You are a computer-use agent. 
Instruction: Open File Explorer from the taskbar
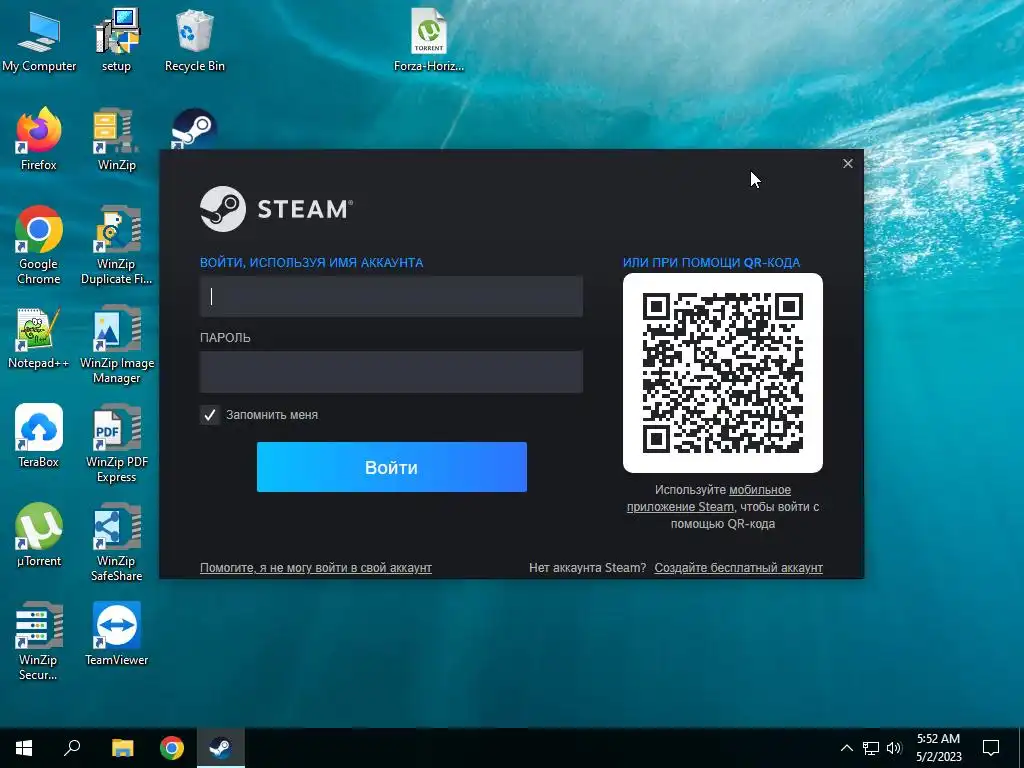click(122, 748)
